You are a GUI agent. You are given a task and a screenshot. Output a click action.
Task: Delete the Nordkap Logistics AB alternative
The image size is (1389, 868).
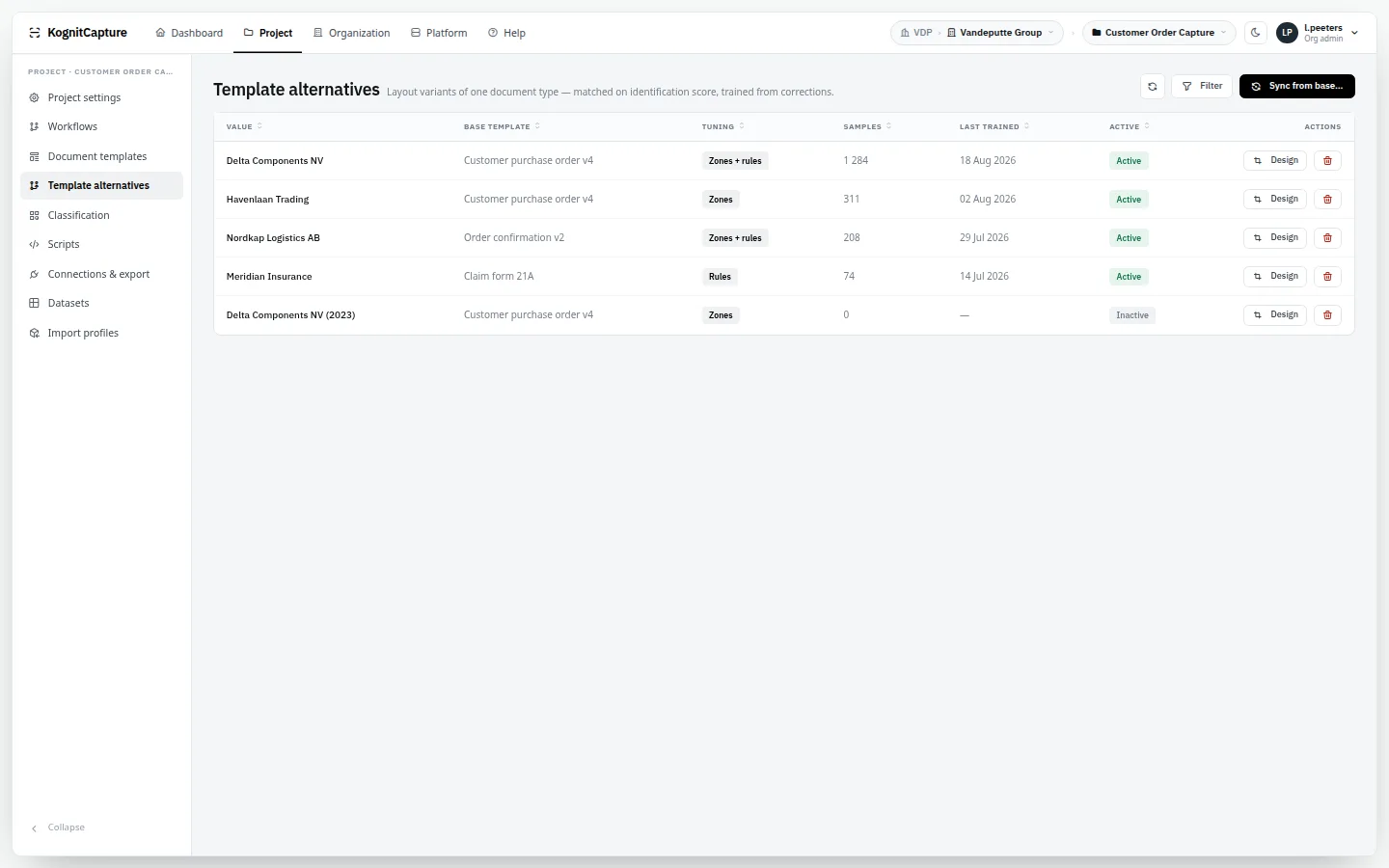tap(1327, 238)
